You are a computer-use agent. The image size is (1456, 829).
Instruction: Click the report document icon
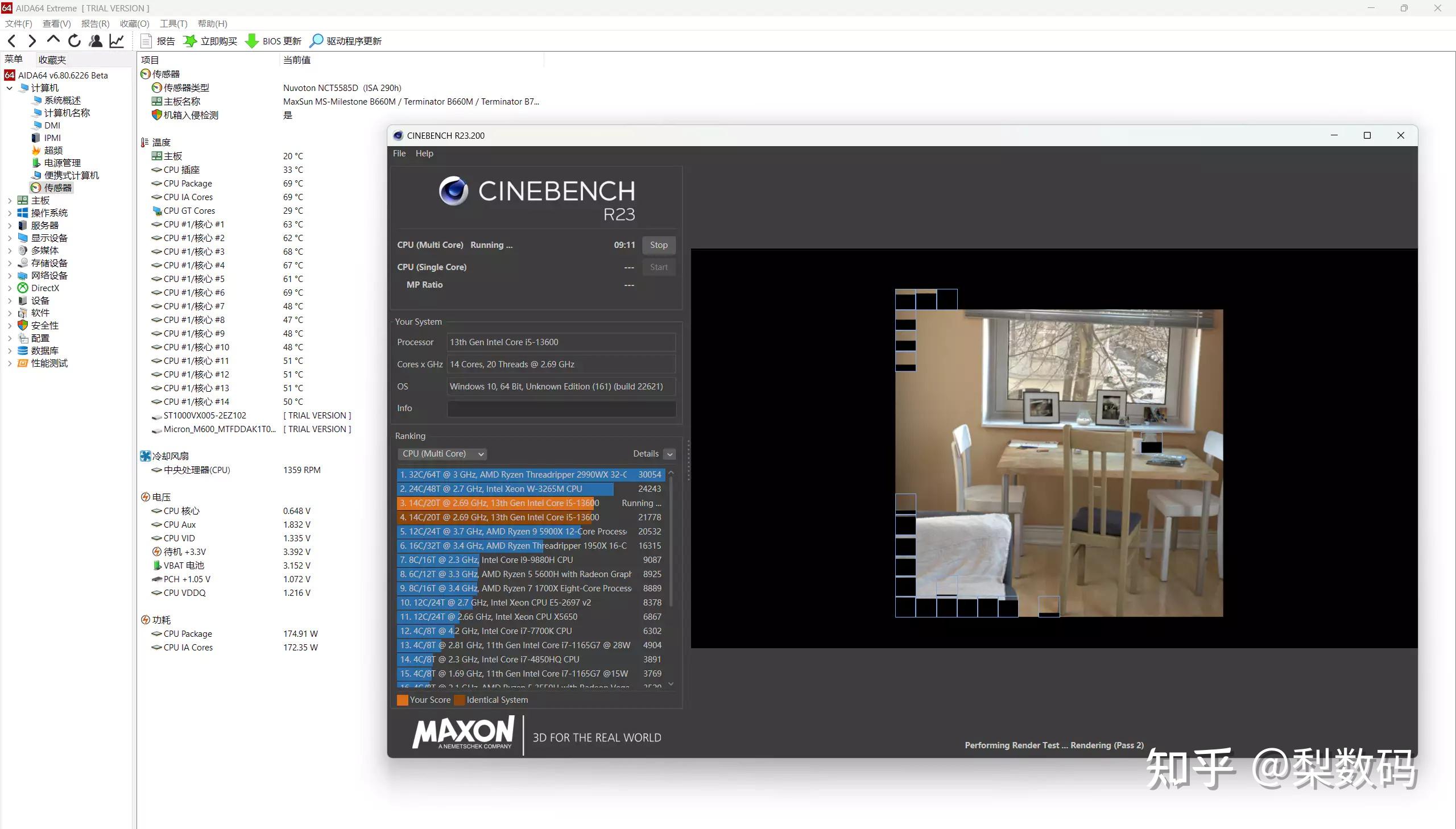pos(146,41)
